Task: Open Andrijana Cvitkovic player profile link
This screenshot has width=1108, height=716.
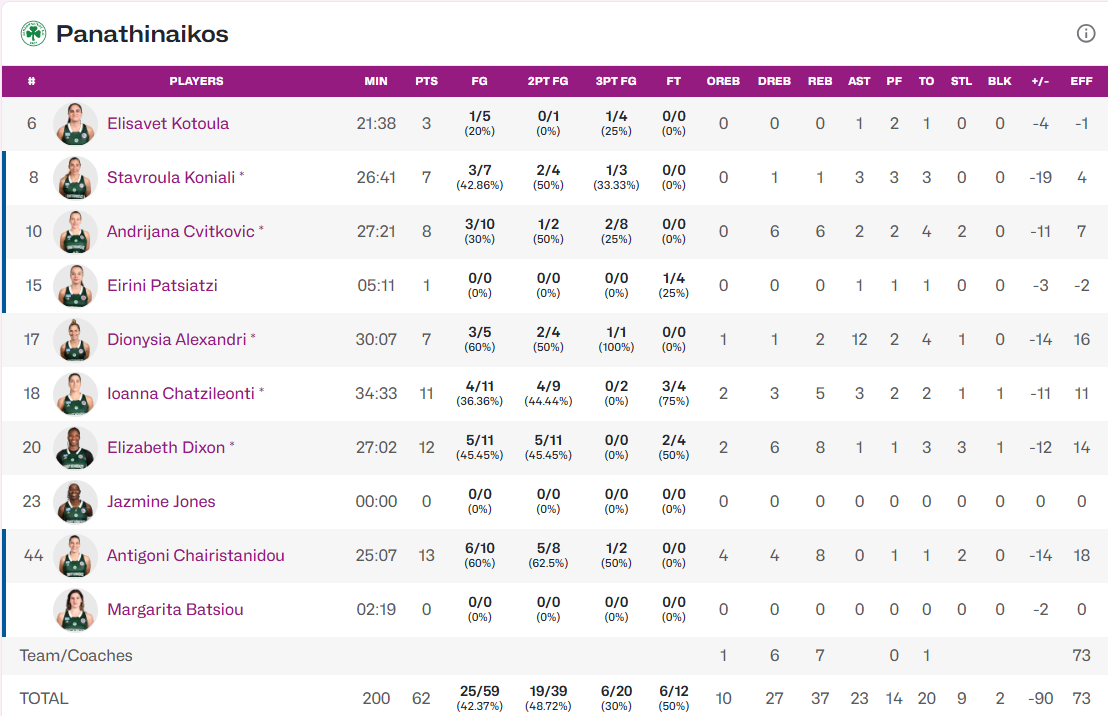Action: [x=180, y=231]
